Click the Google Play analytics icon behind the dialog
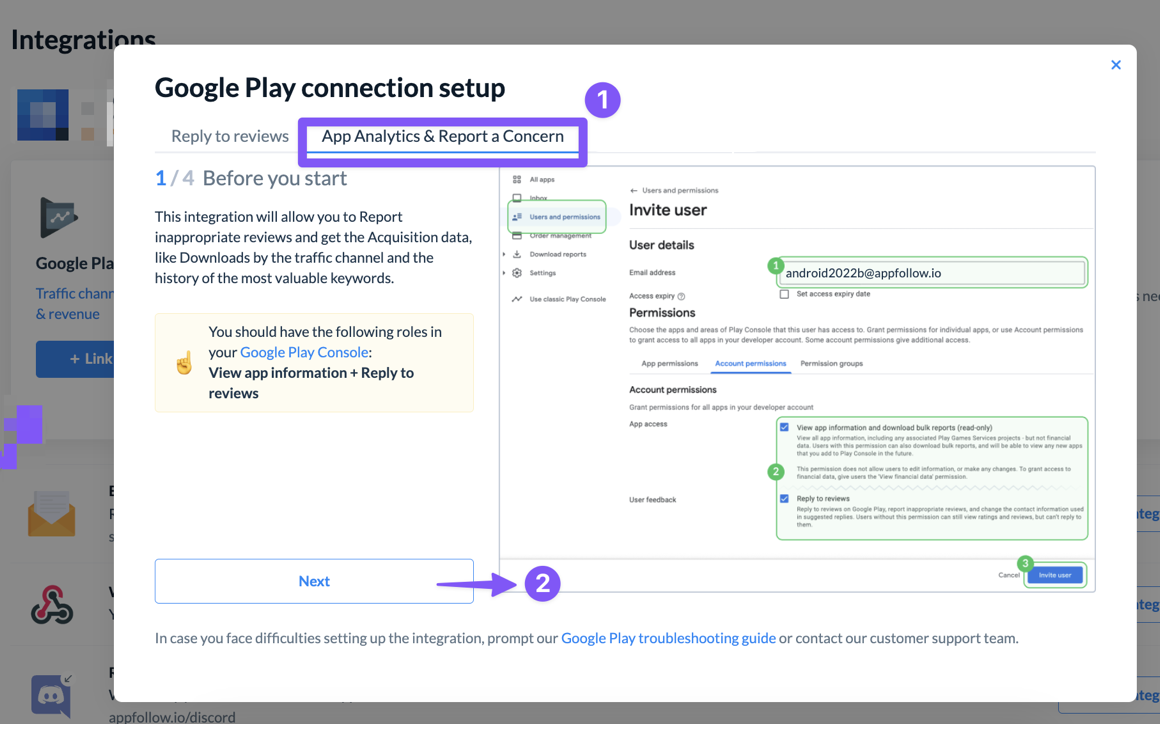 point(58,217)
